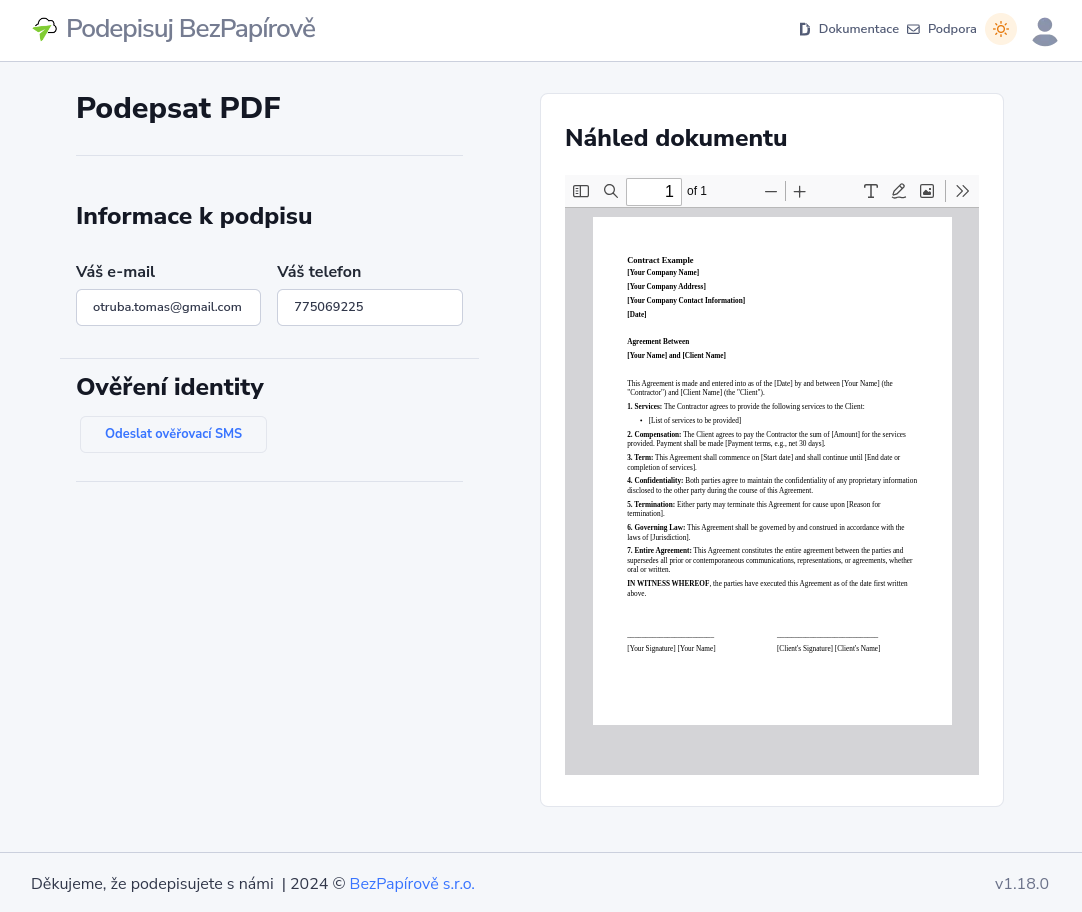Click the '[Client's Signature] [Client's Name]' text

(828, 648)
